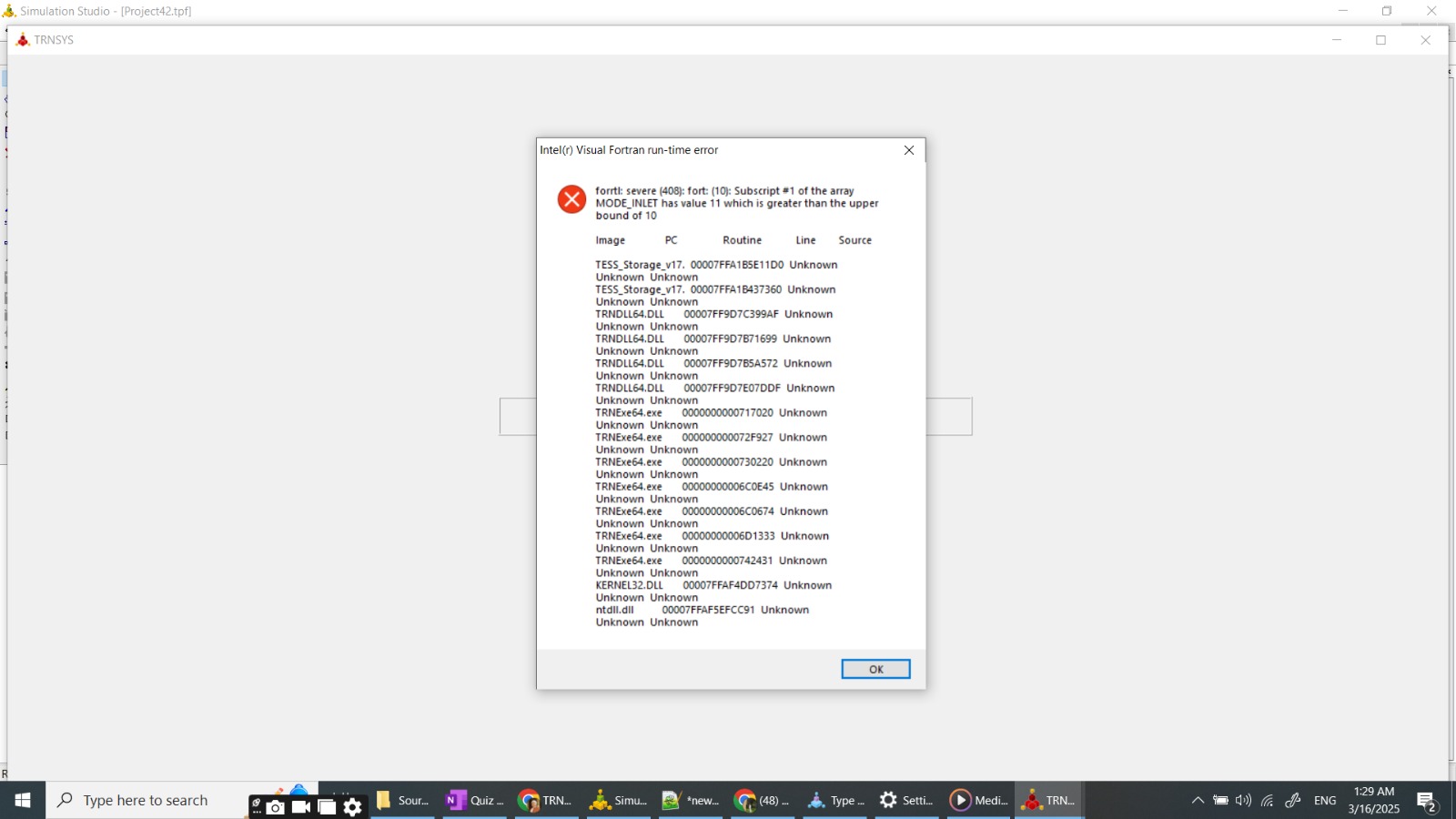Change the ENG input language
Image resolution: width=1456 pixels, height=819 pixels.
(x=1325, y=800)
